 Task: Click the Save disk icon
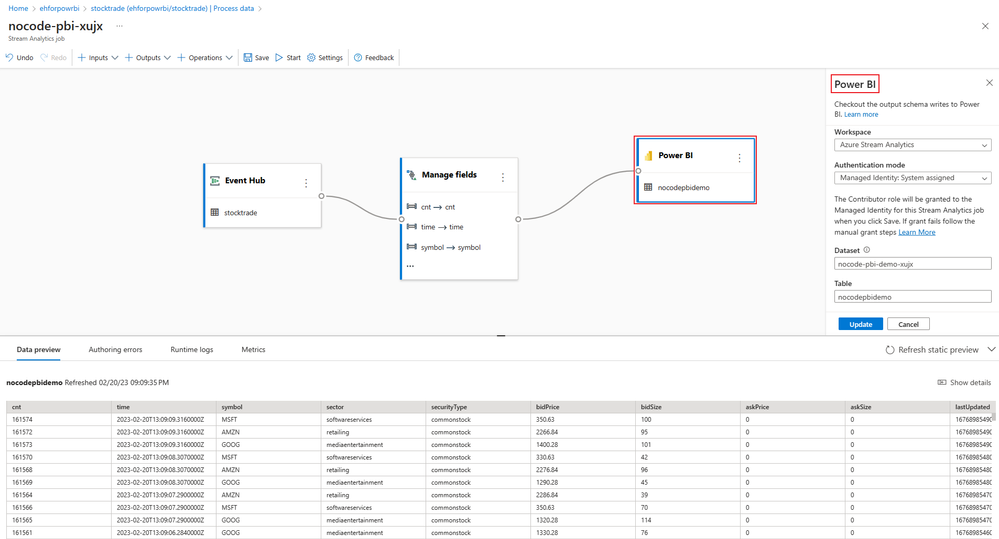[x=248, y=57]
